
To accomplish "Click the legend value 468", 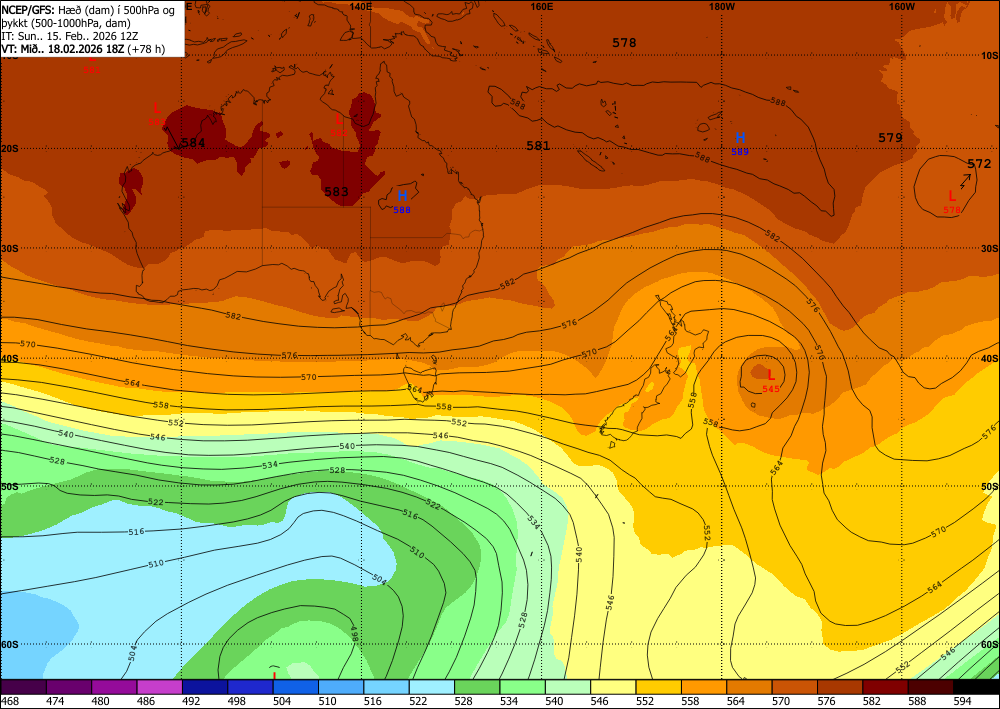I will pos(10,701).
